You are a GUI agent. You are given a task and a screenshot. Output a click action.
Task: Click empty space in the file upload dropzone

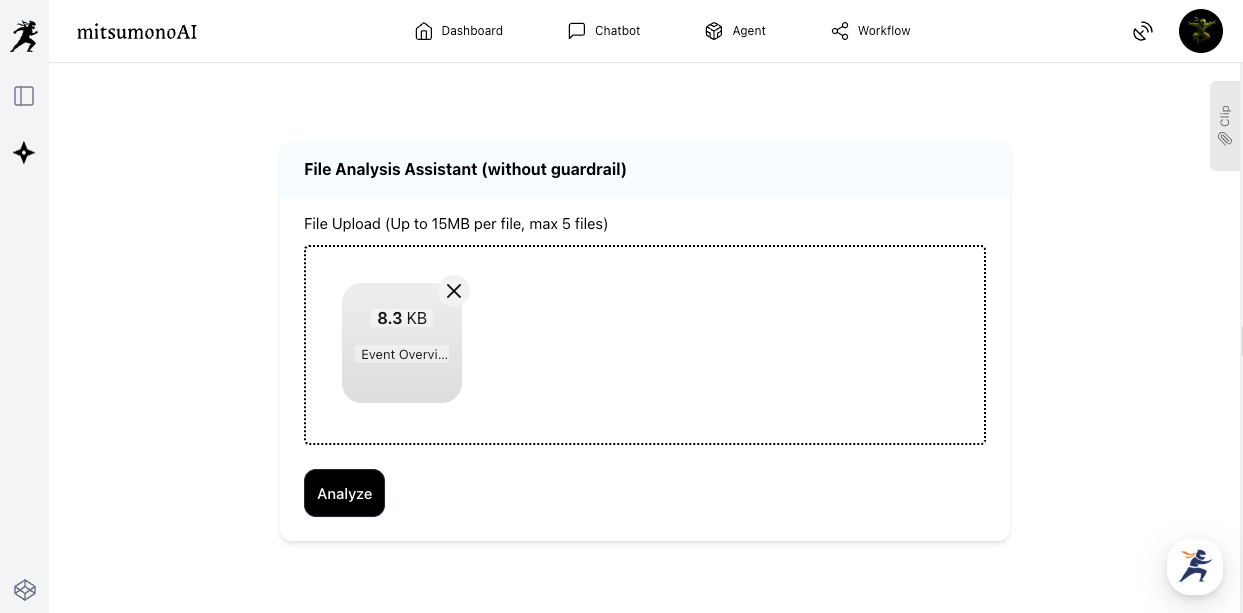click(x=720, y=345)
